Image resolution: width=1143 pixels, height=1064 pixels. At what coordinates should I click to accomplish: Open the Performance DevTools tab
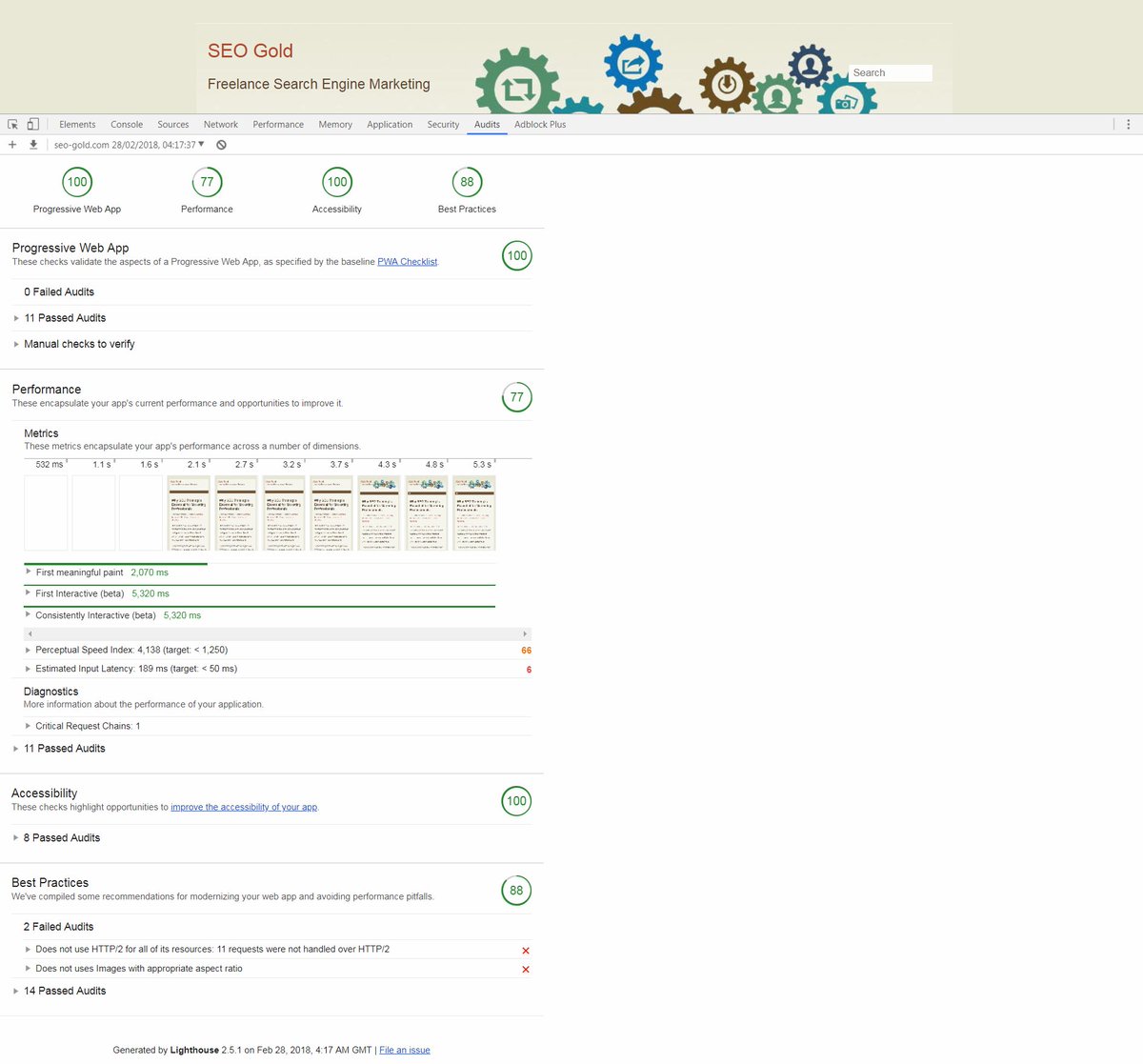pyautogui.click(x=278, y=125)
